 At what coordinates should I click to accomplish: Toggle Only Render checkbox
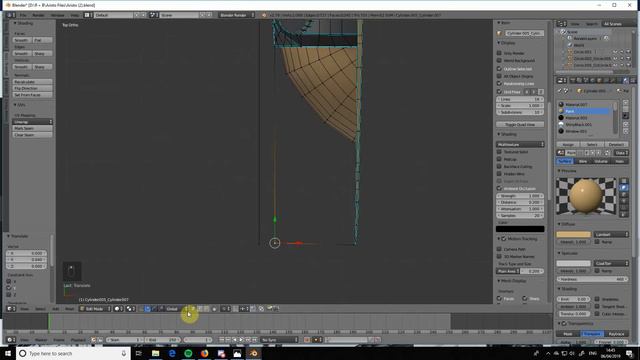499,53
